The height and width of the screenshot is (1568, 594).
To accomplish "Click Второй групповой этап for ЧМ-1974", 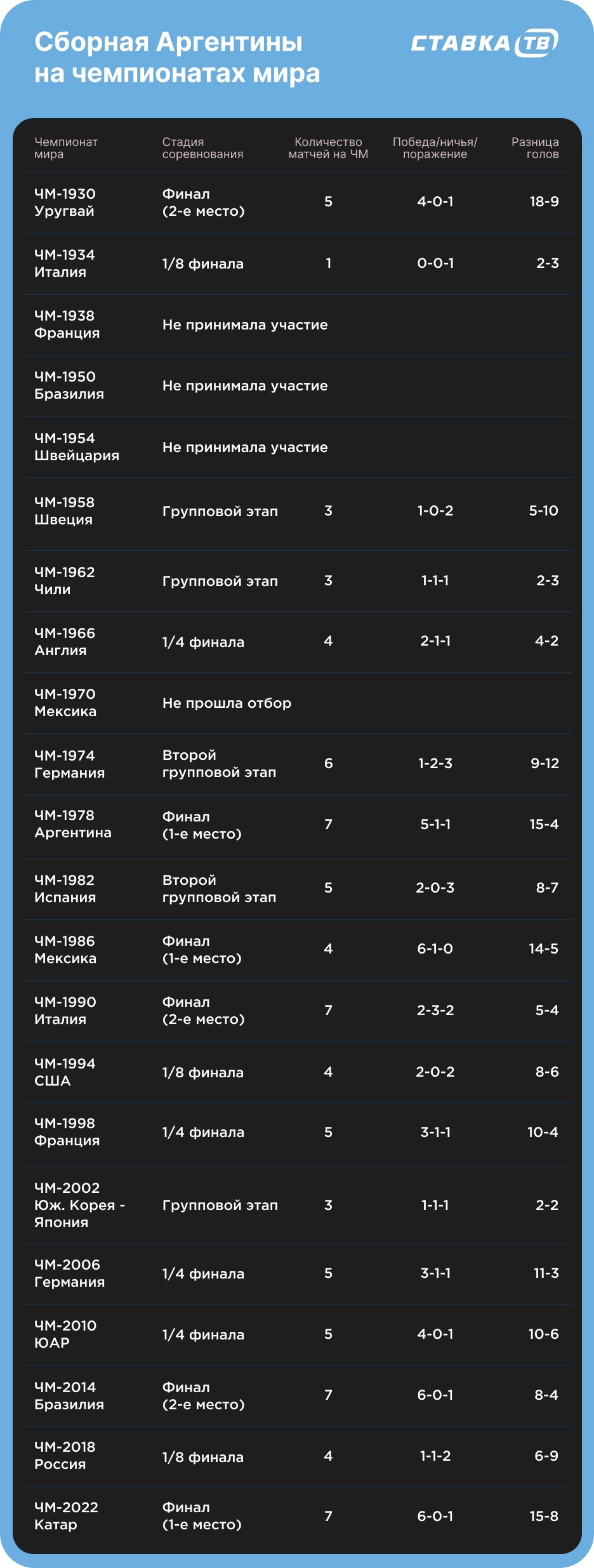I will (x=219, y=764).
